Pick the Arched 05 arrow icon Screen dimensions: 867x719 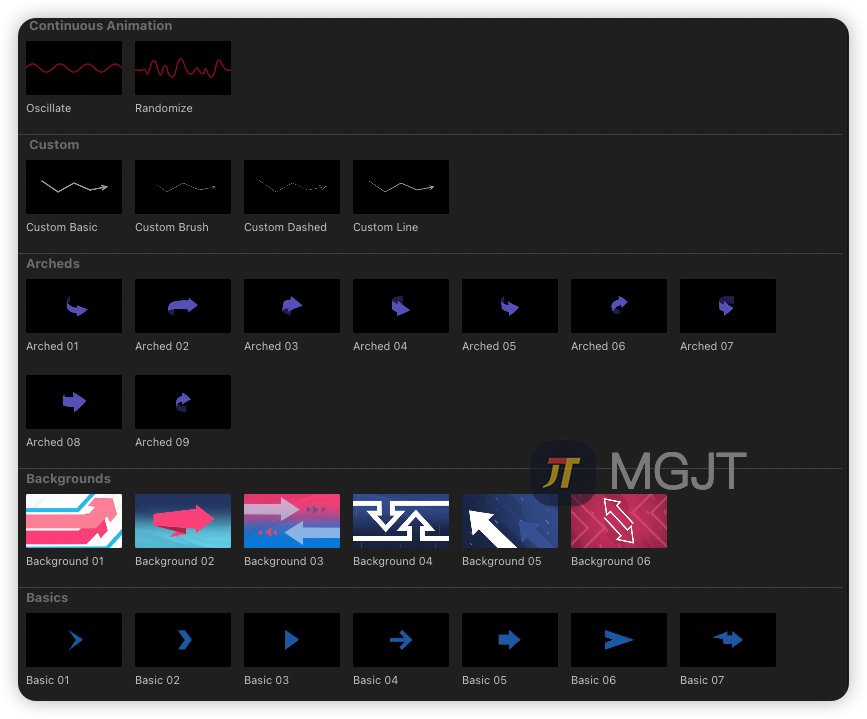(510, 306)
